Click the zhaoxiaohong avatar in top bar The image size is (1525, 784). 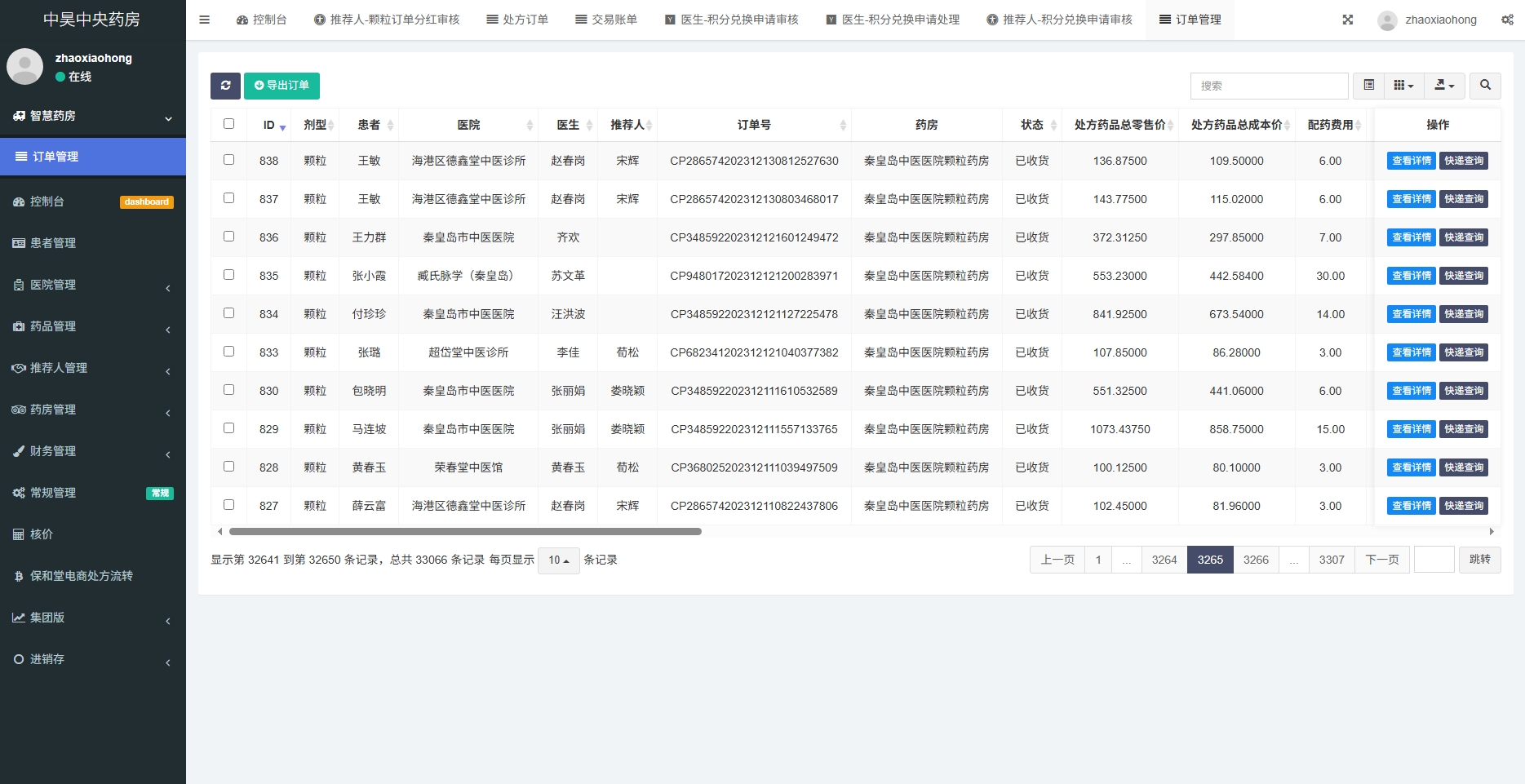pos(1387,20)
